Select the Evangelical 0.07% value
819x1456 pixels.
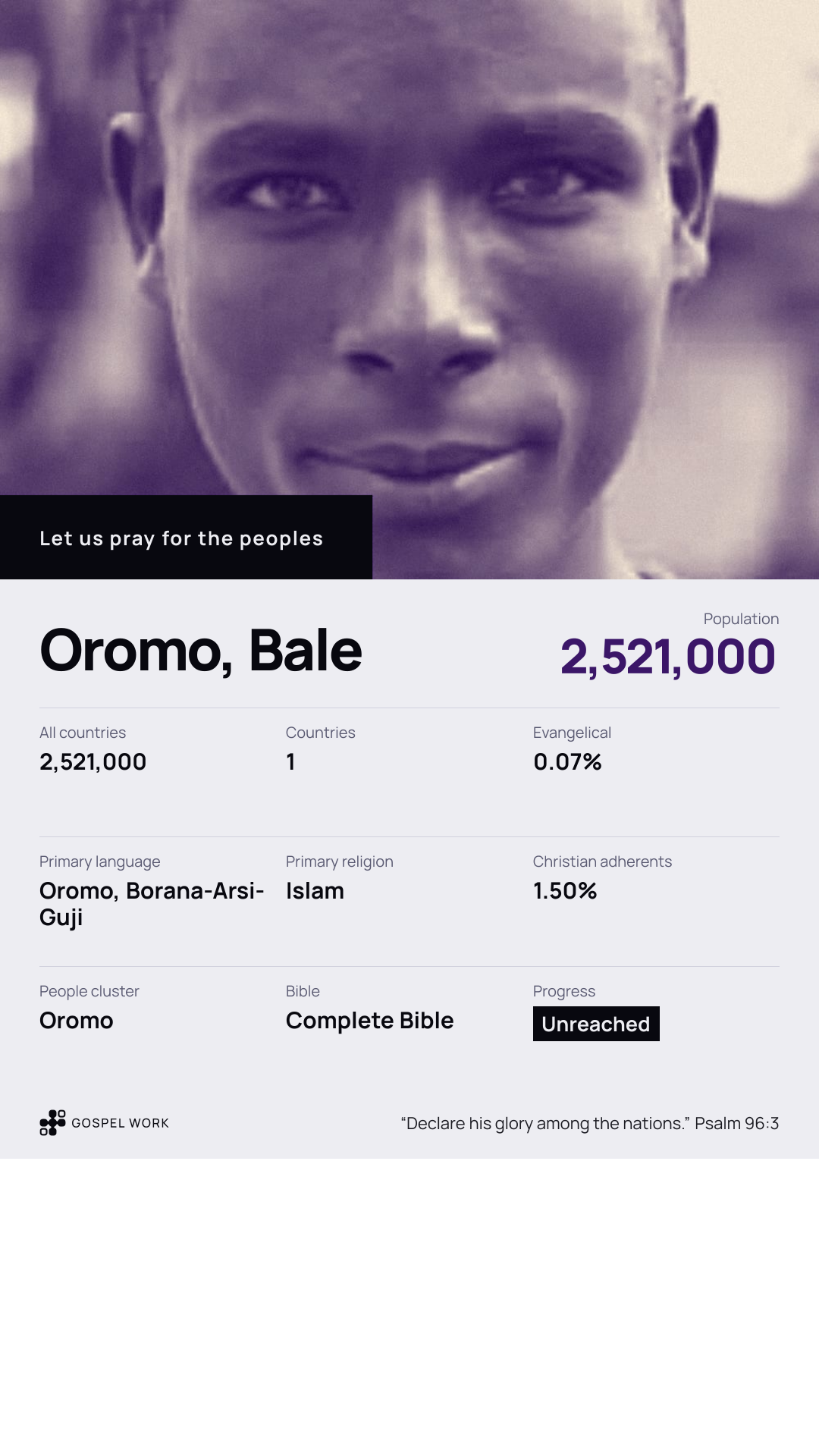[x=567, y=762]
